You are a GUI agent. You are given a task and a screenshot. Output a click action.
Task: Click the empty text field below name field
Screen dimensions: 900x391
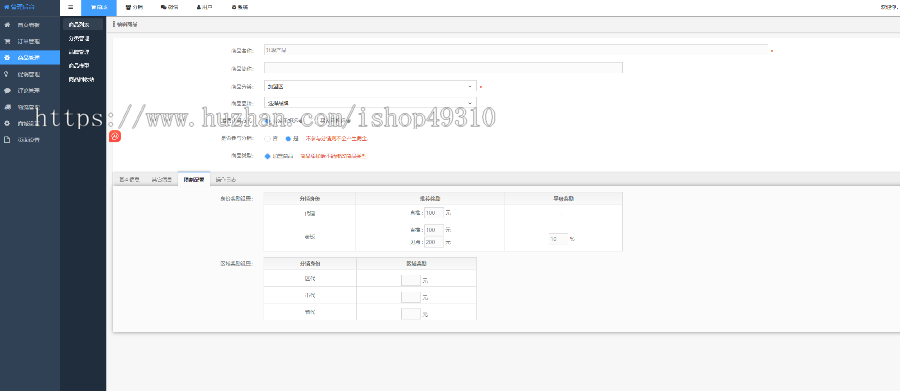point(443,68)
